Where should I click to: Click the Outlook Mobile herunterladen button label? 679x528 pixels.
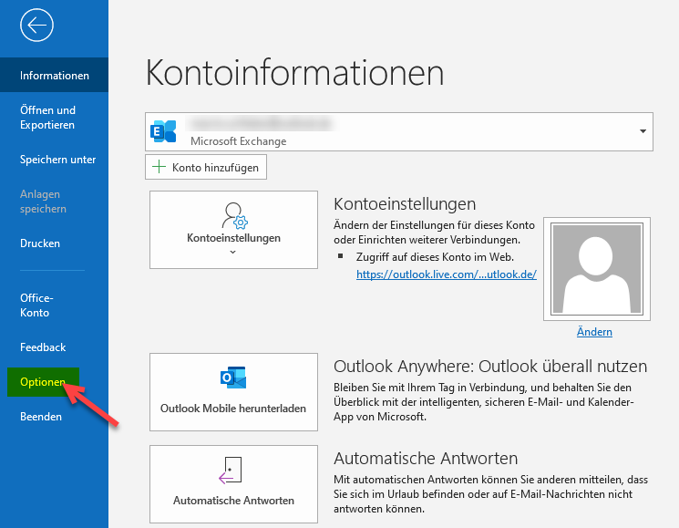click(x=233, y=408)
